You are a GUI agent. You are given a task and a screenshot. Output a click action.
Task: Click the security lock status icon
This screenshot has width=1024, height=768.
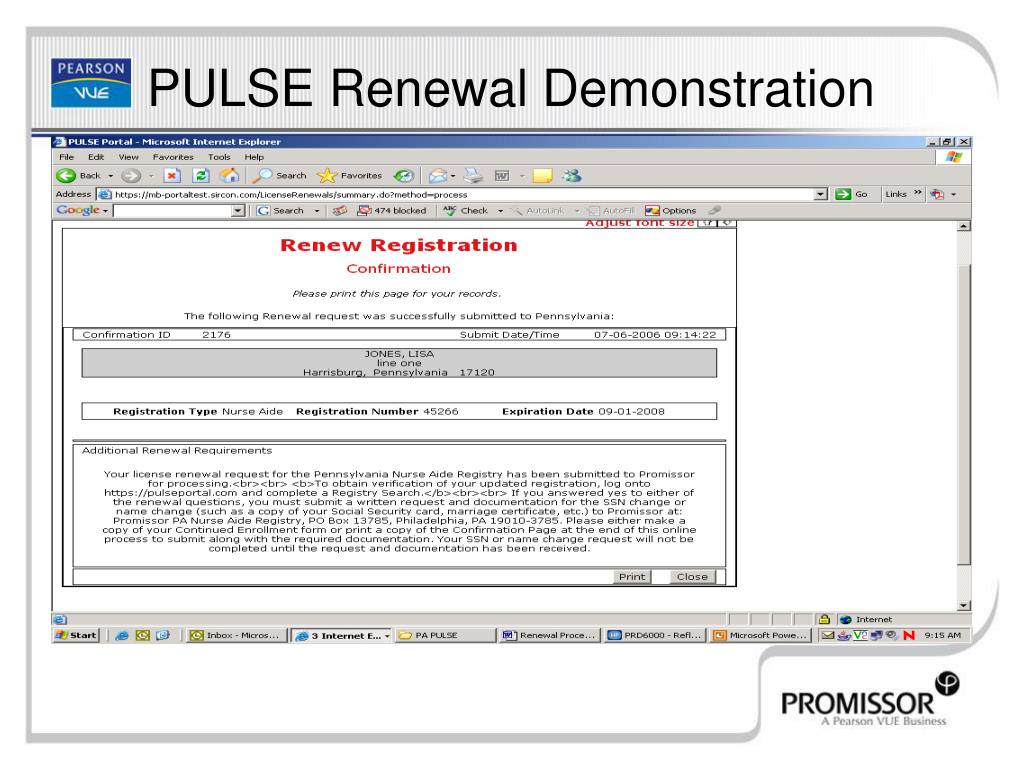tap(824, 619)
